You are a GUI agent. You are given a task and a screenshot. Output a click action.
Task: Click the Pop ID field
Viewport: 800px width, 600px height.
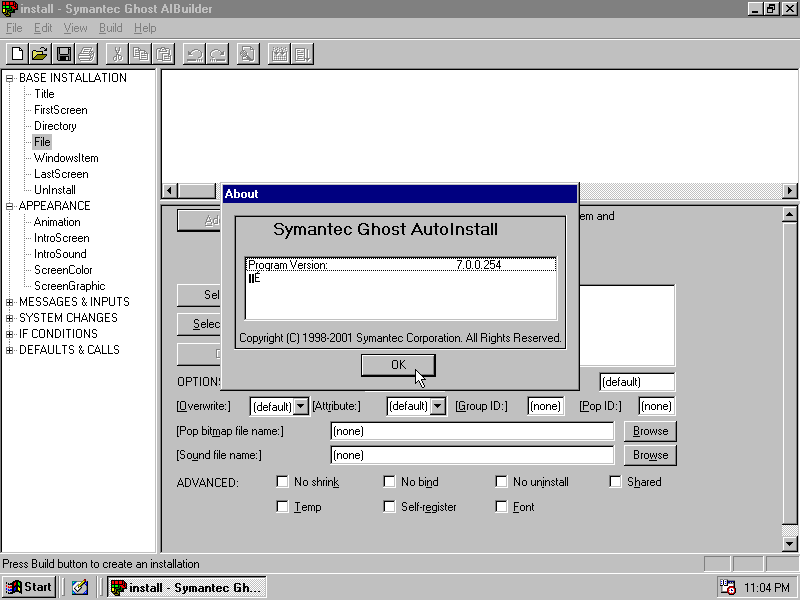pos(656,406)
